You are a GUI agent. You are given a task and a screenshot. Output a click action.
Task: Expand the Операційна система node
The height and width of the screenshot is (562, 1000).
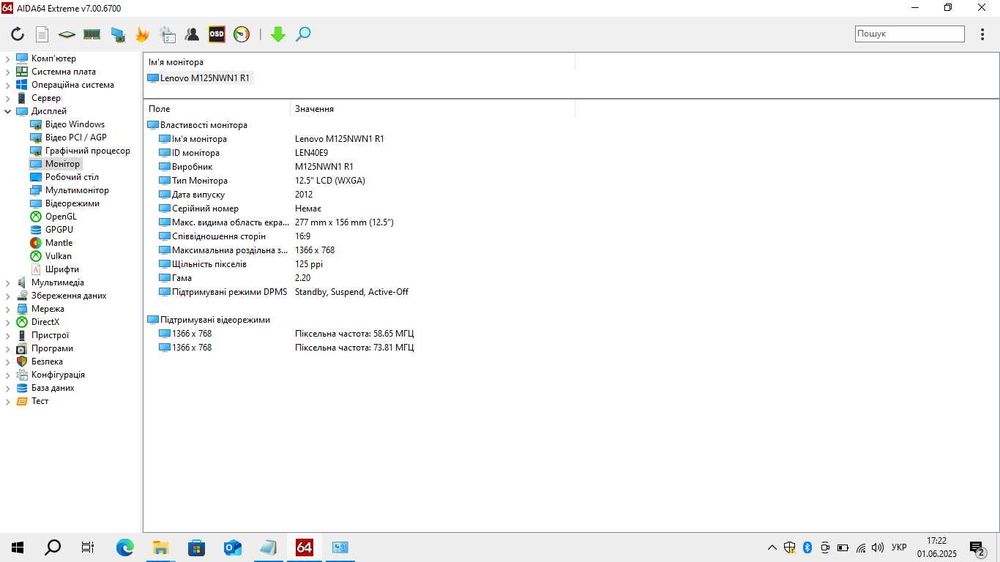click(8, 85)
